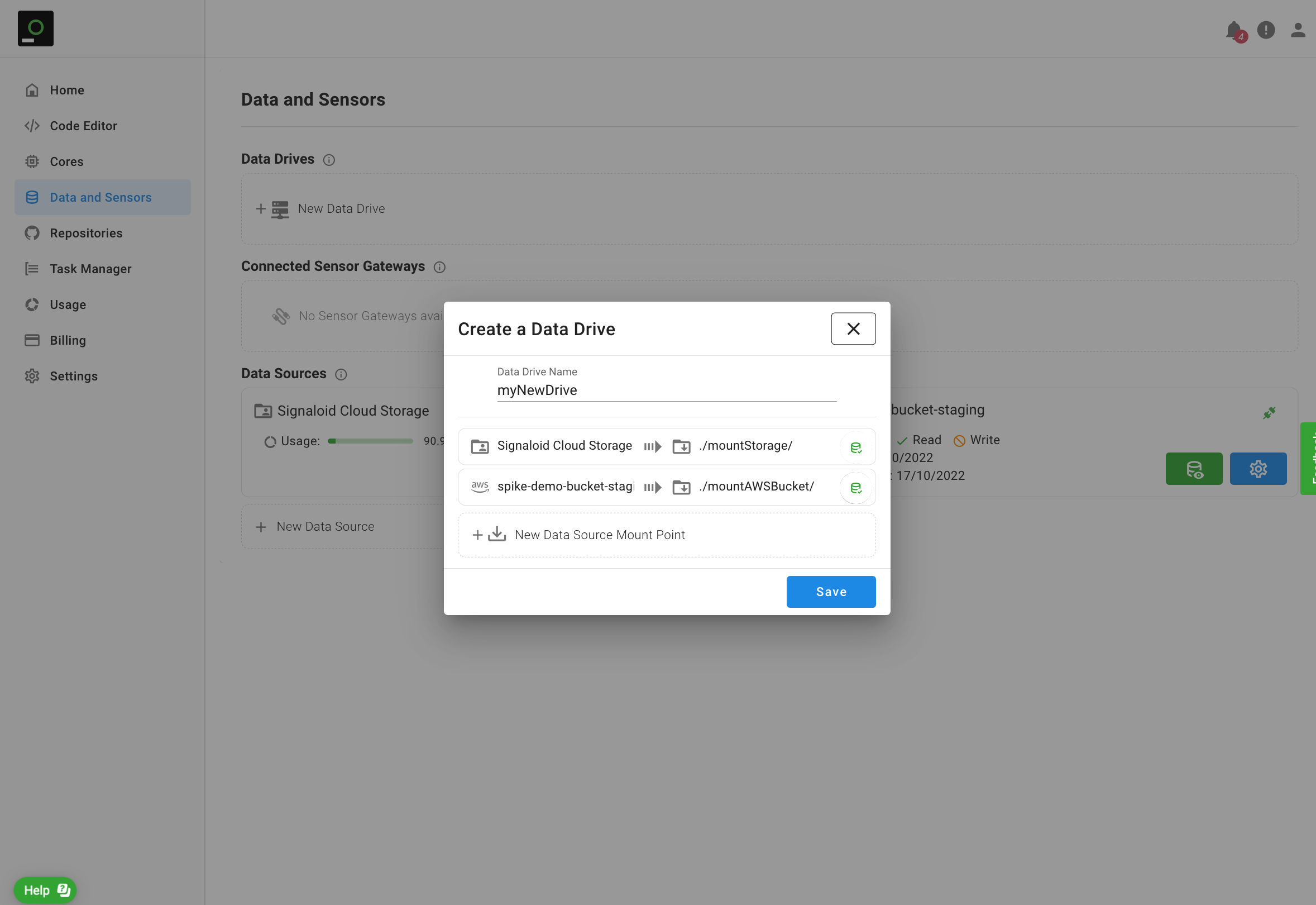Close the Create a Data Drive dialog

tap(853, 329)
